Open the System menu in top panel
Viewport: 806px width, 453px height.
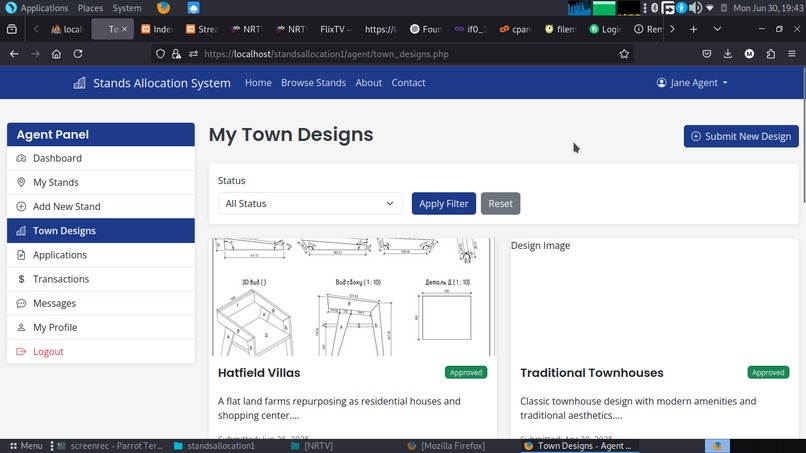click(127, 8)
